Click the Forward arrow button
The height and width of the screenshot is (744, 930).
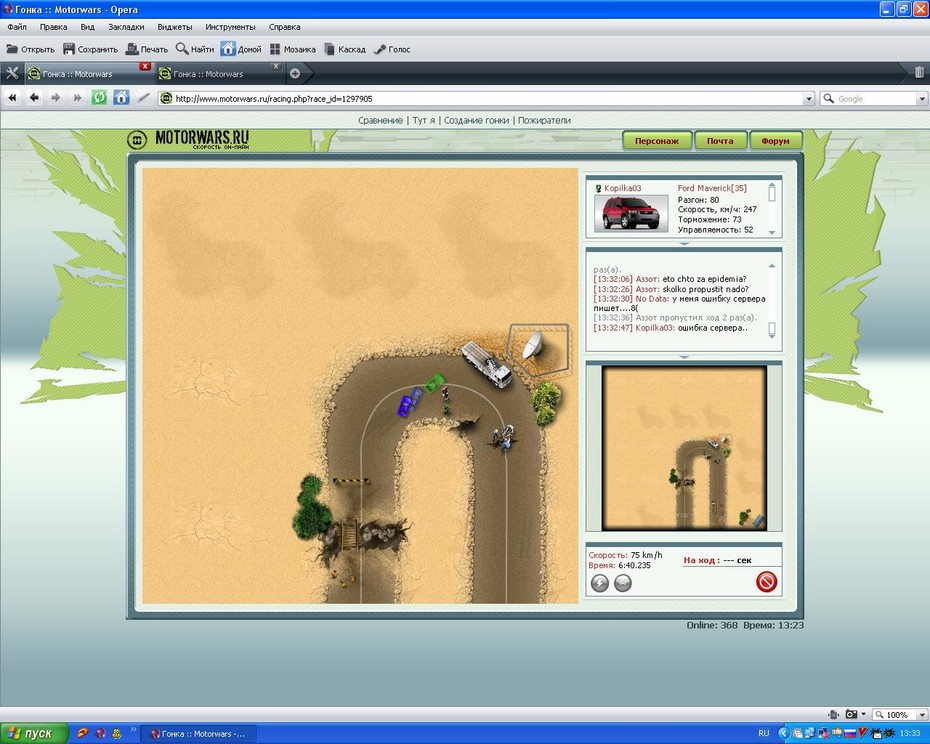tap(56, 98)
